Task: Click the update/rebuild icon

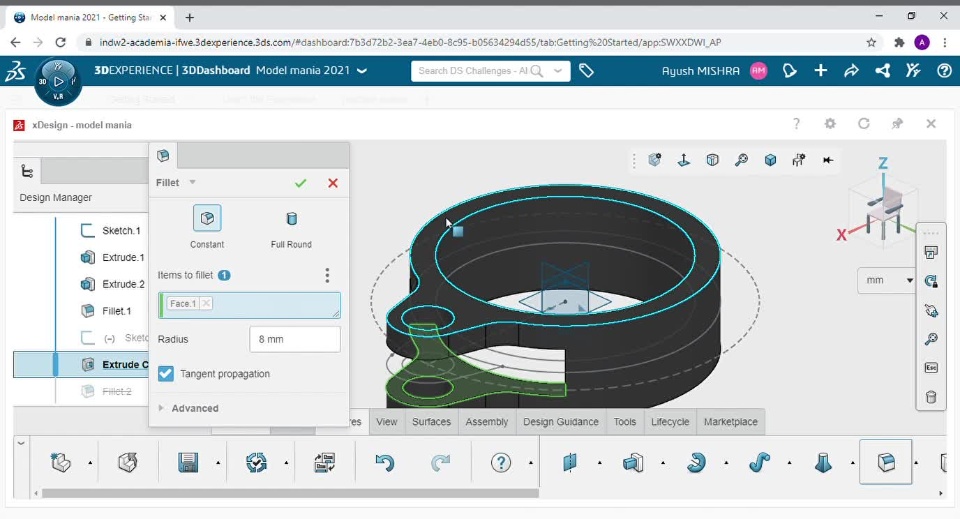Action: [256, 463]
